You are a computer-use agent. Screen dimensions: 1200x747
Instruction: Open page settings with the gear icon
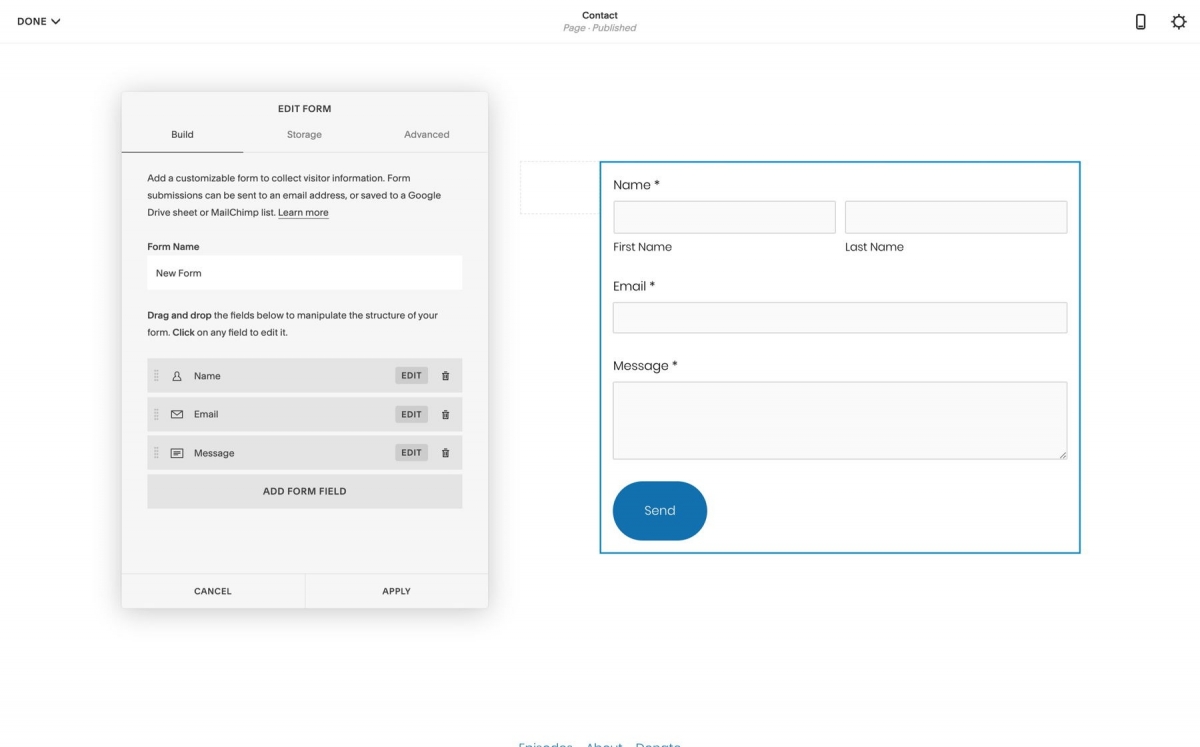(x=1178, y=19)
